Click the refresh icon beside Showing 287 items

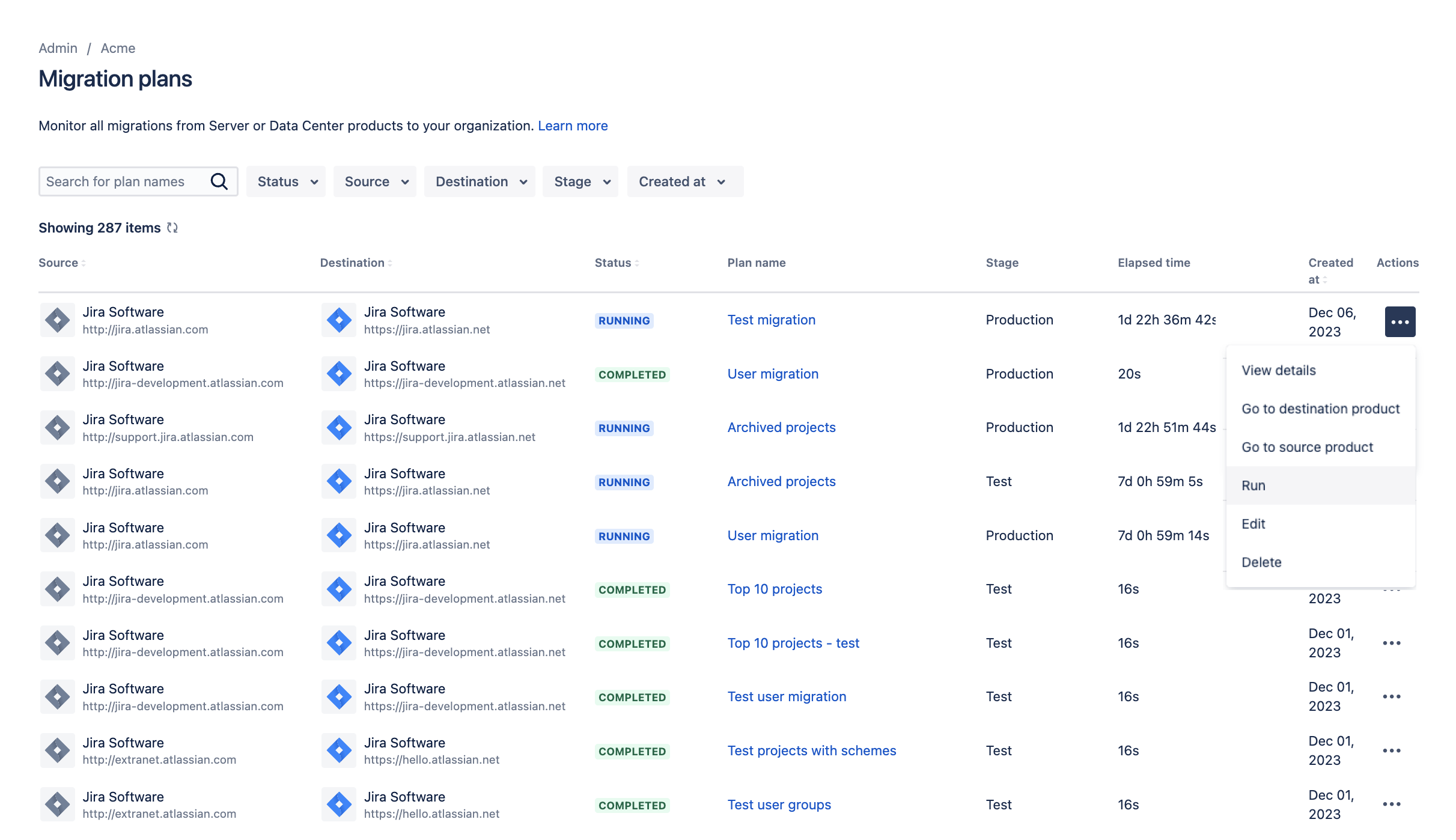pos(172,228)
